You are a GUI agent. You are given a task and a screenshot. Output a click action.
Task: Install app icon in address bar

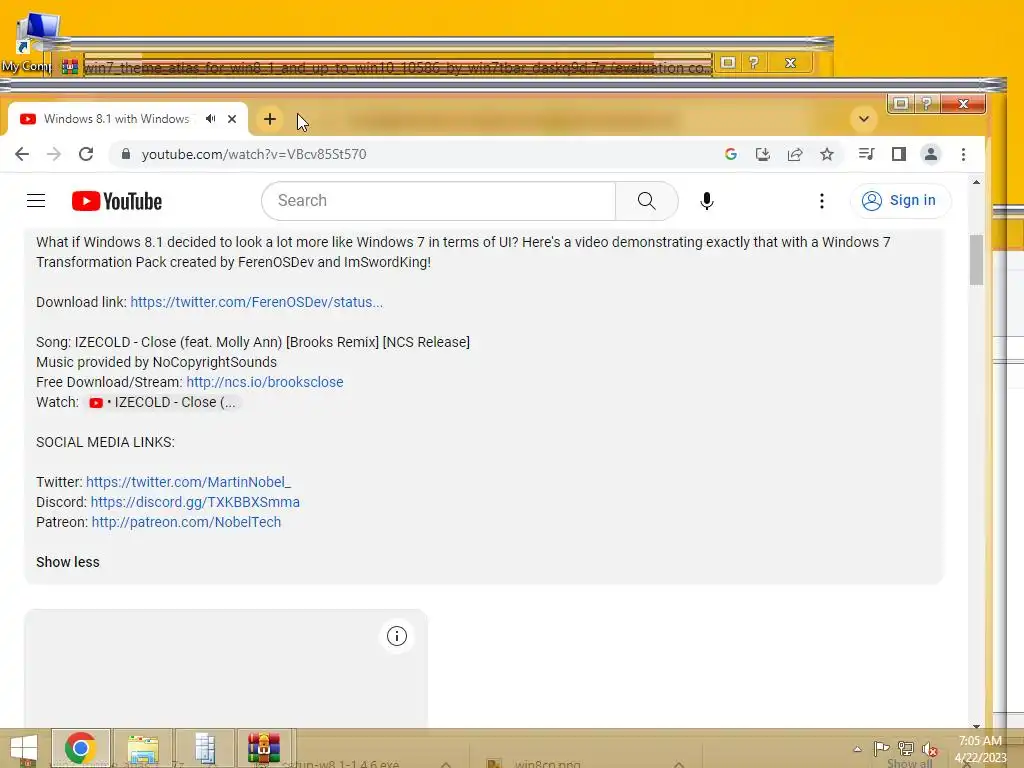762,154
